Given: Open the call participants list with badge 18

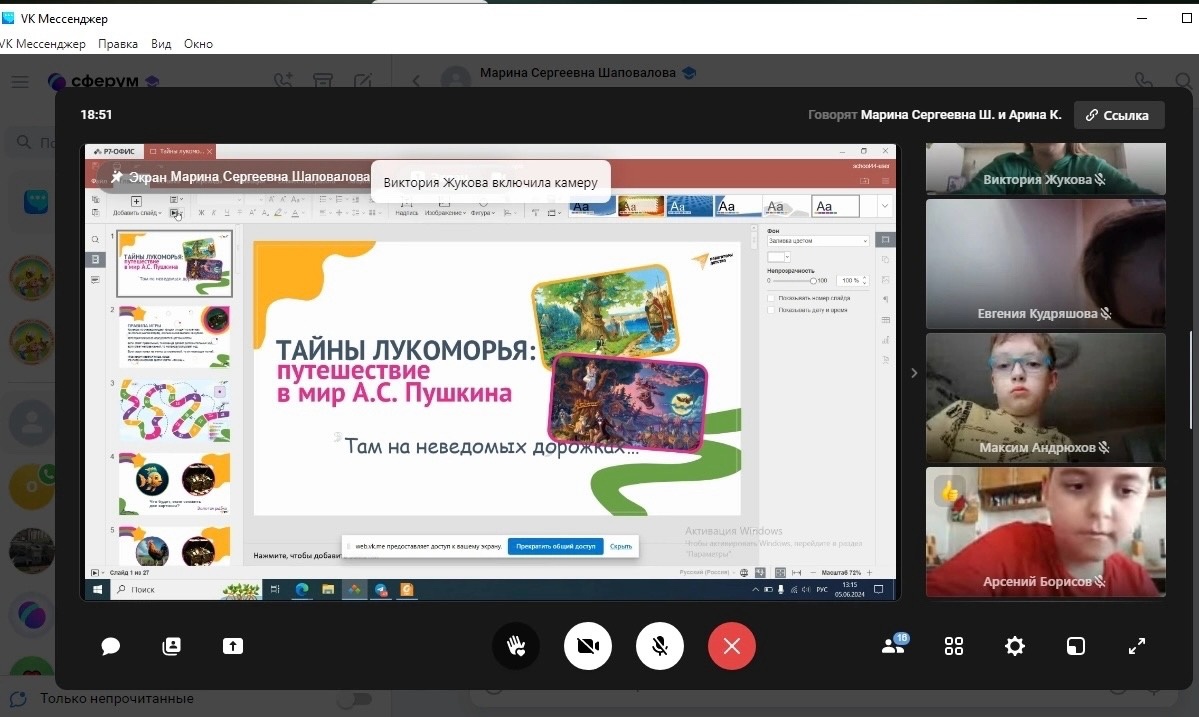Looking at the screenshot, I should 893,644.
